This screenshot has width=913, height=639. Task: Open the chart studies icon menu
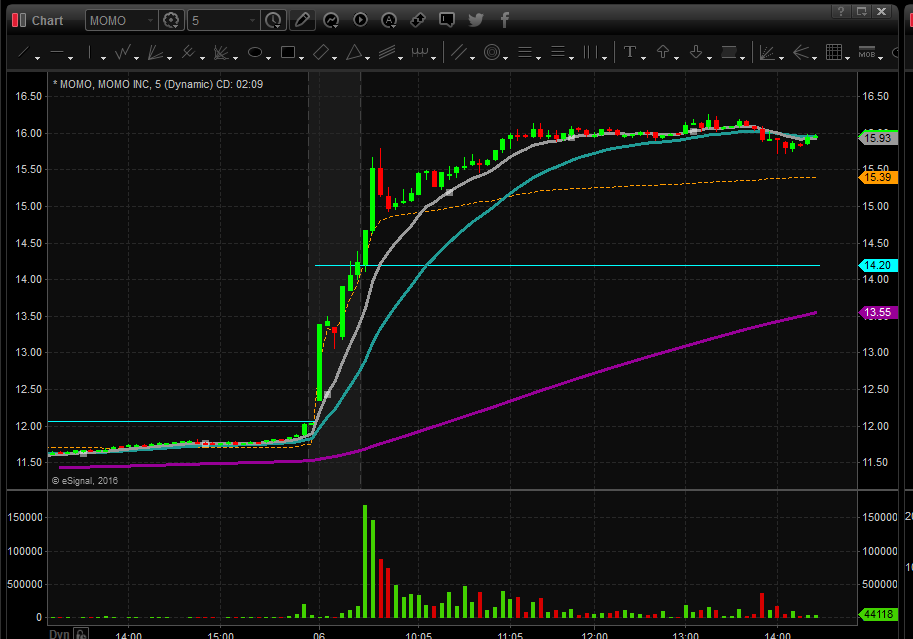pos(331,20)
